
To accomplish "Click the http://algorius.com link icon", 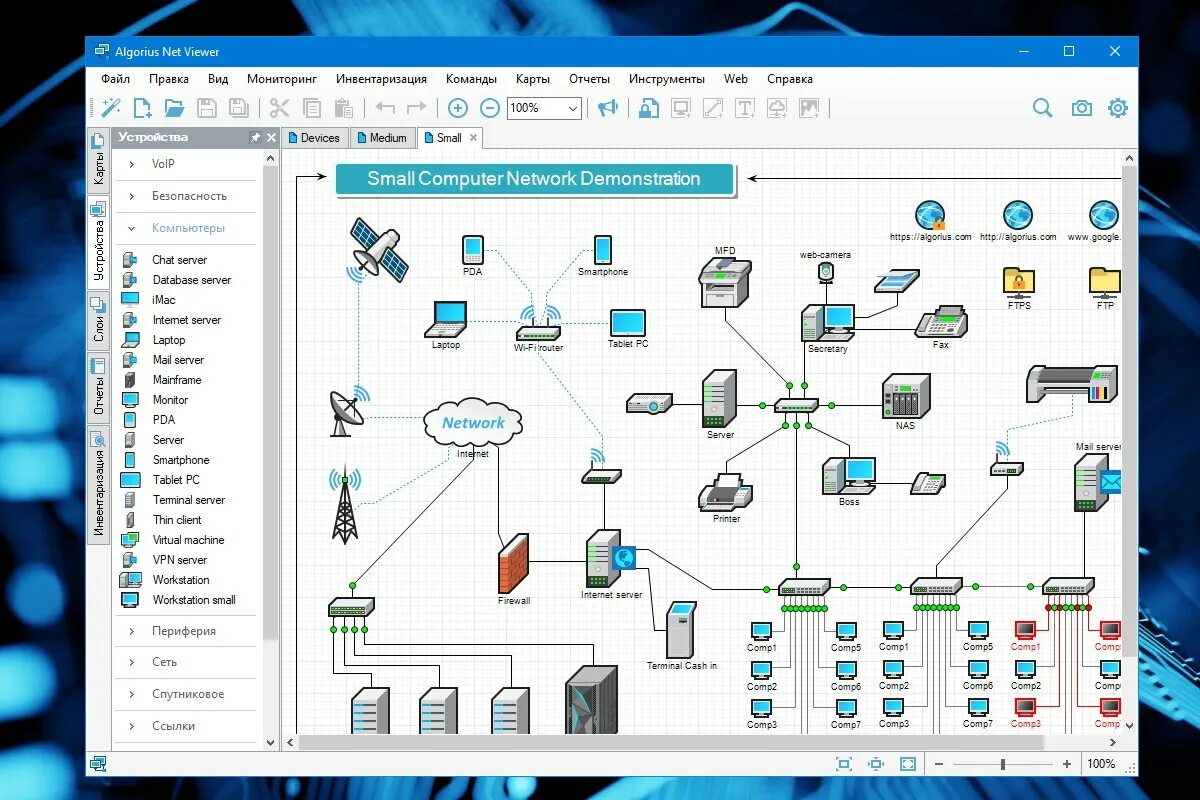I will coord(1018,215).
